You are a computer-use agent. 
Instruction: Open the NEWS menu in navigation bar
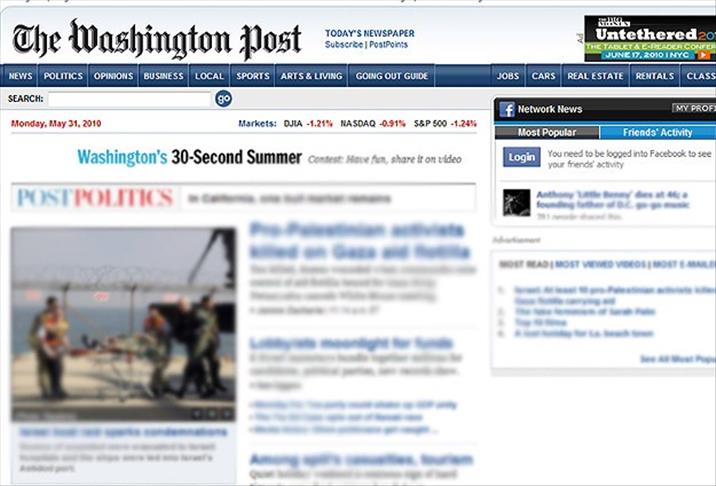pos(20,76)
